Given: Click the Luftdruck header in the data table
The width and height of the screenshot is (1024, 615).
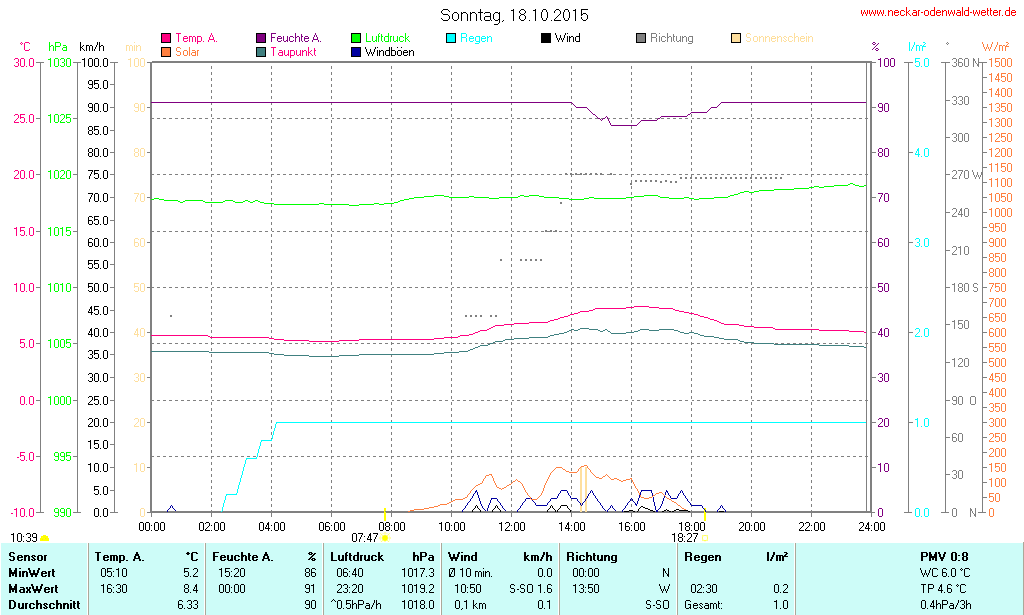Looking at the screenshot, I should 356,556.
